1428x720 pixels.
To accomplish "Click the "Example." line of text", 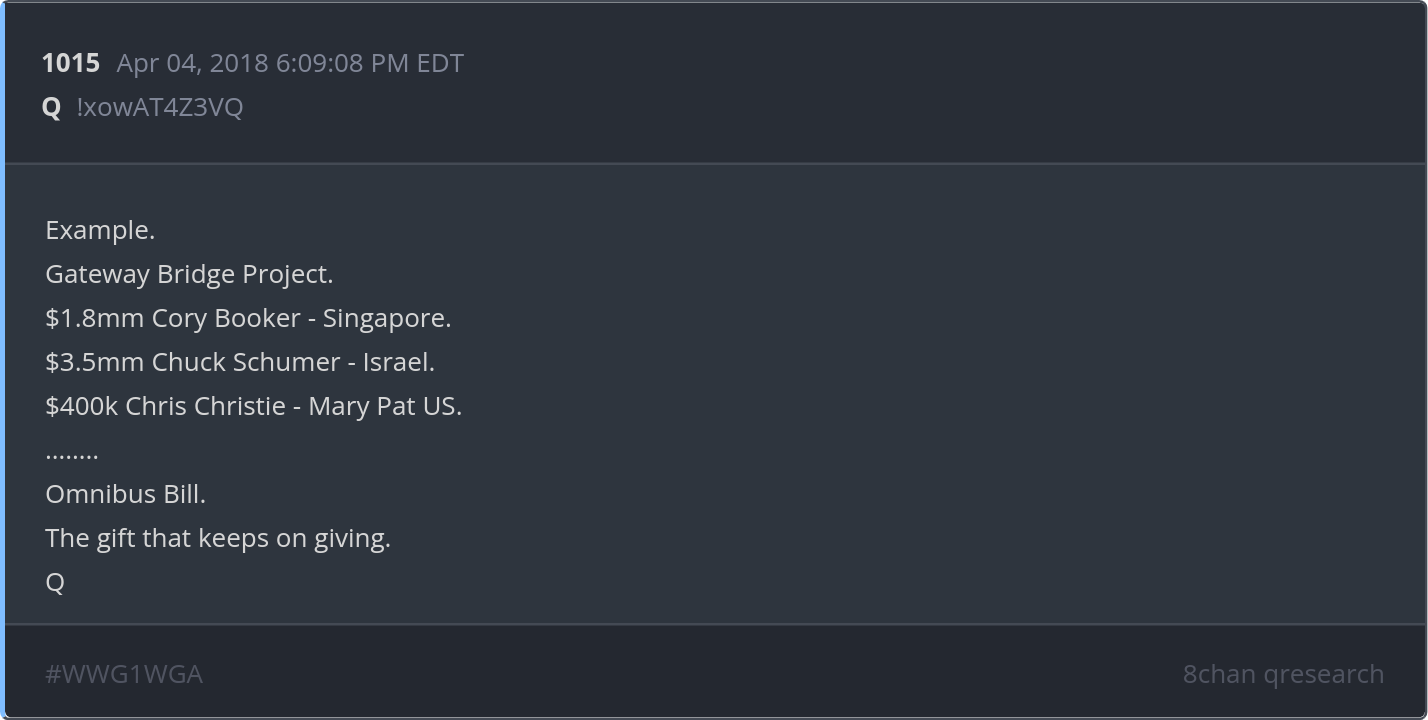I will coord(100,230).
